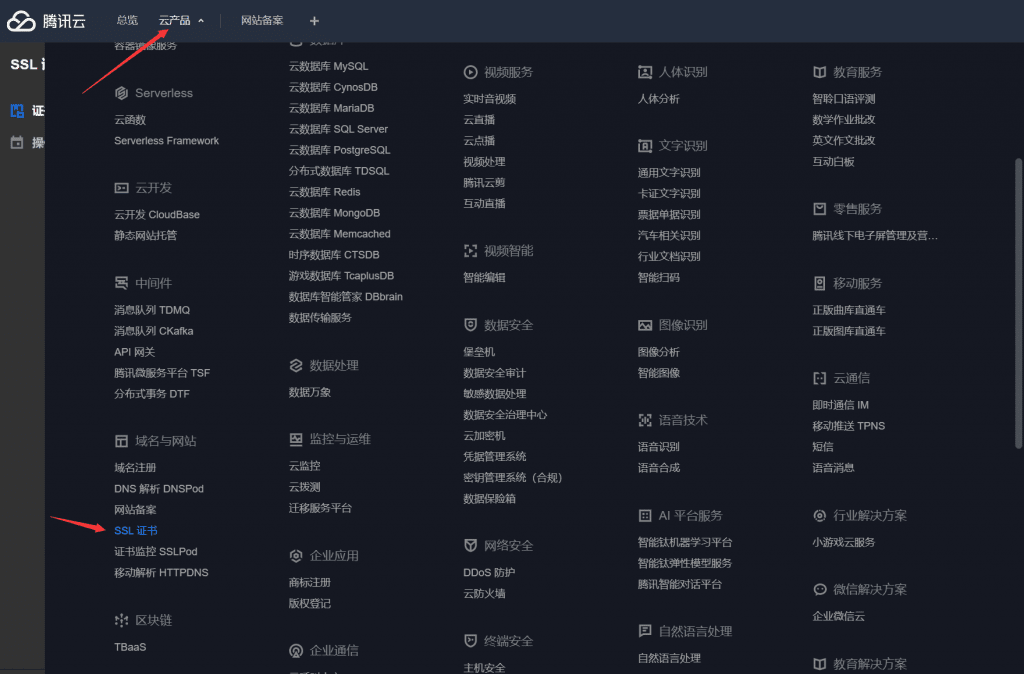
Task: Open the SSL 证书 link
Action: 136,530
